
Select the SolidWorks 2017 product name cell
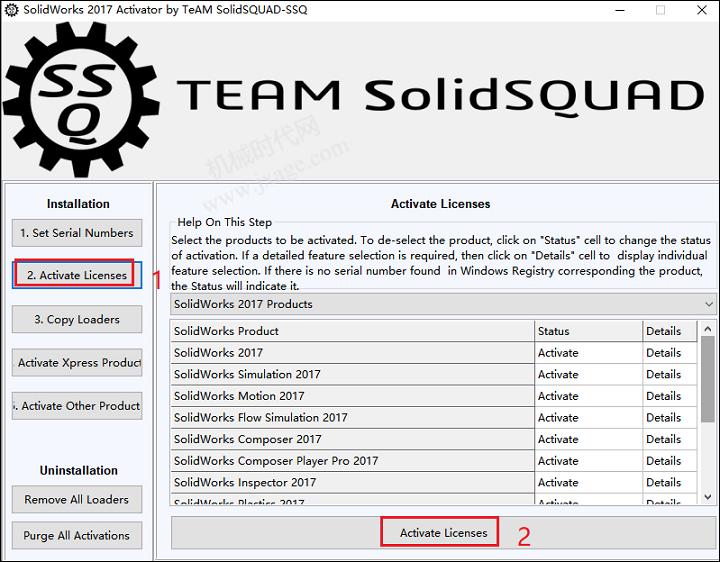coord(352,353)
